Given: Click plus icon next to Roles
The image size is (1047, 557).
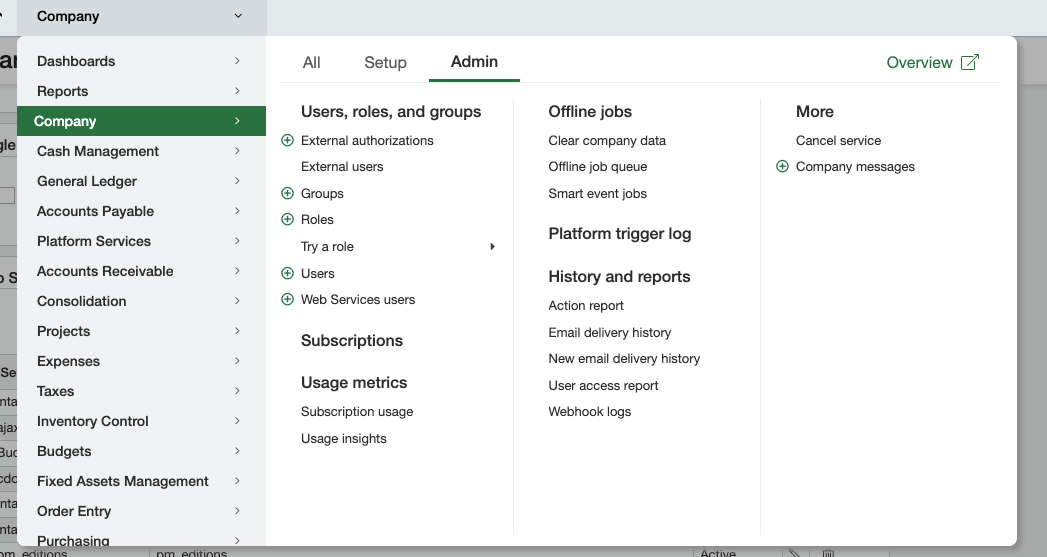Looking at the screenshot, I should tap(287, 219).
